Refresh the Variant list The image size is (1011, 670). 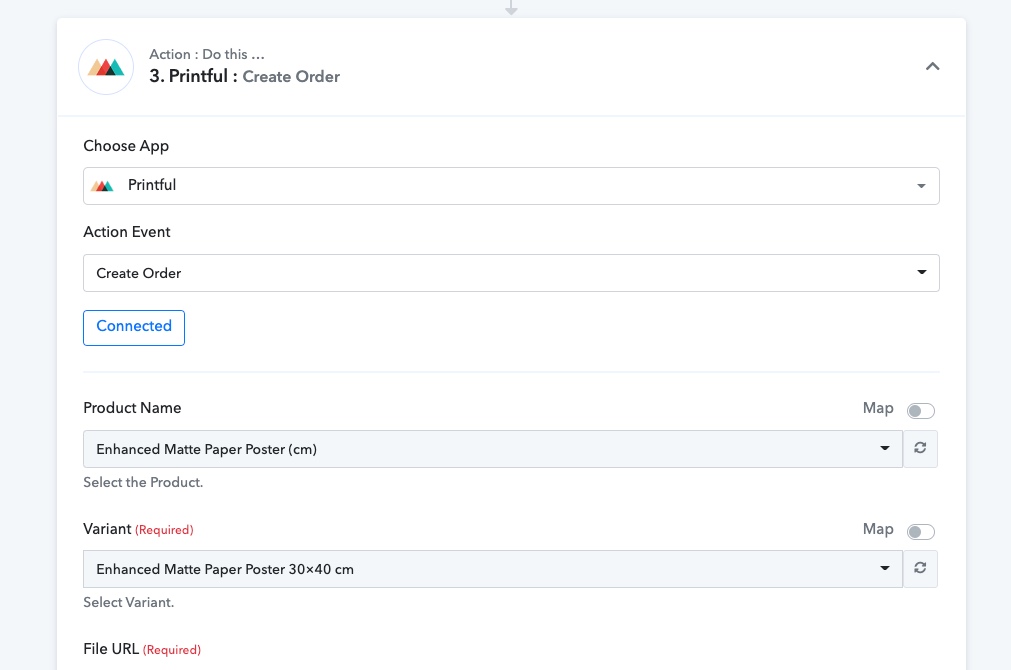[x=920, y=568]
